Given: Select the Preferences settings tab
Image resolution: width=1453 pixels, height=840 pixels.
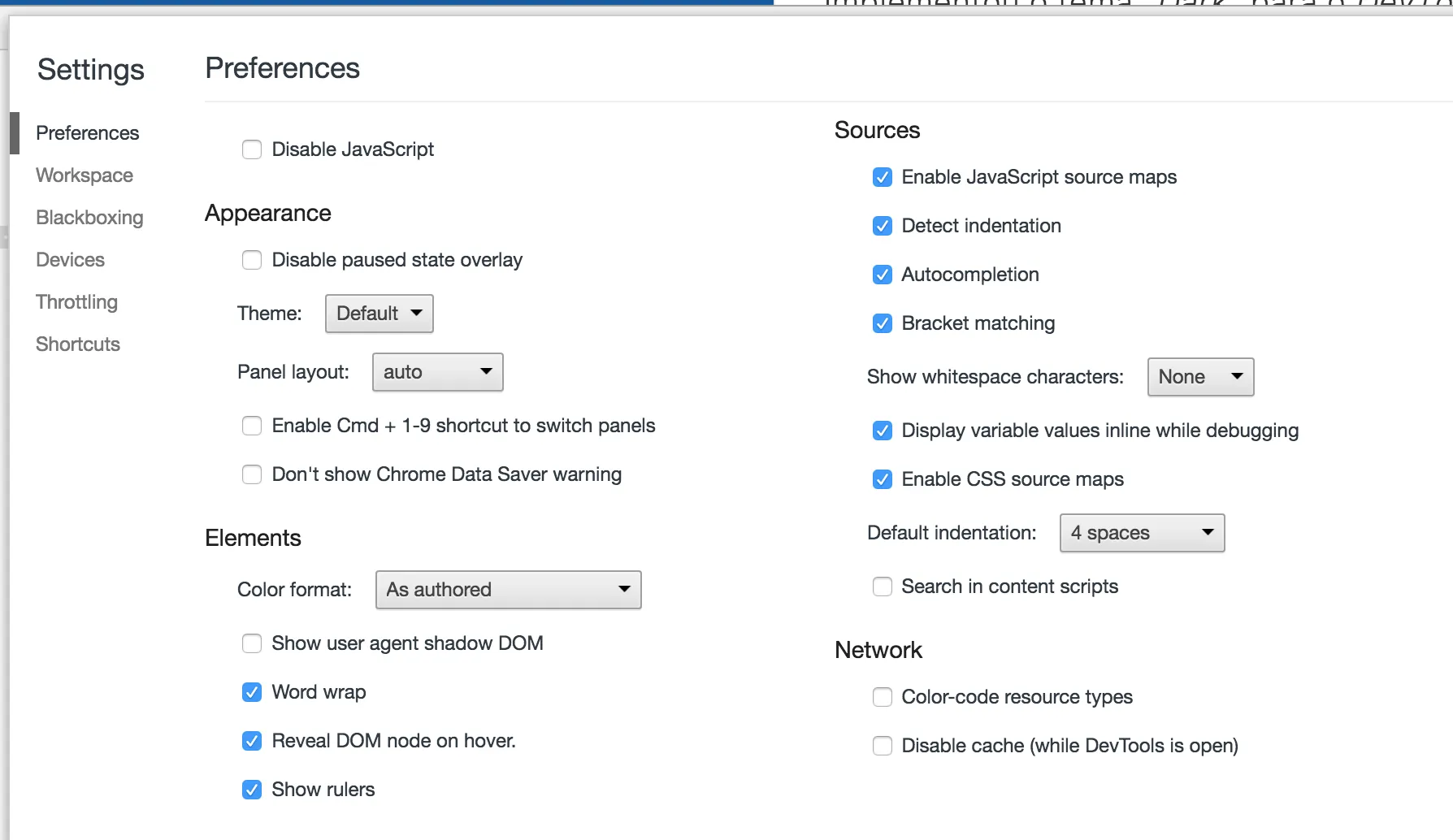Looking at the screenshot, I should [88, 133].
